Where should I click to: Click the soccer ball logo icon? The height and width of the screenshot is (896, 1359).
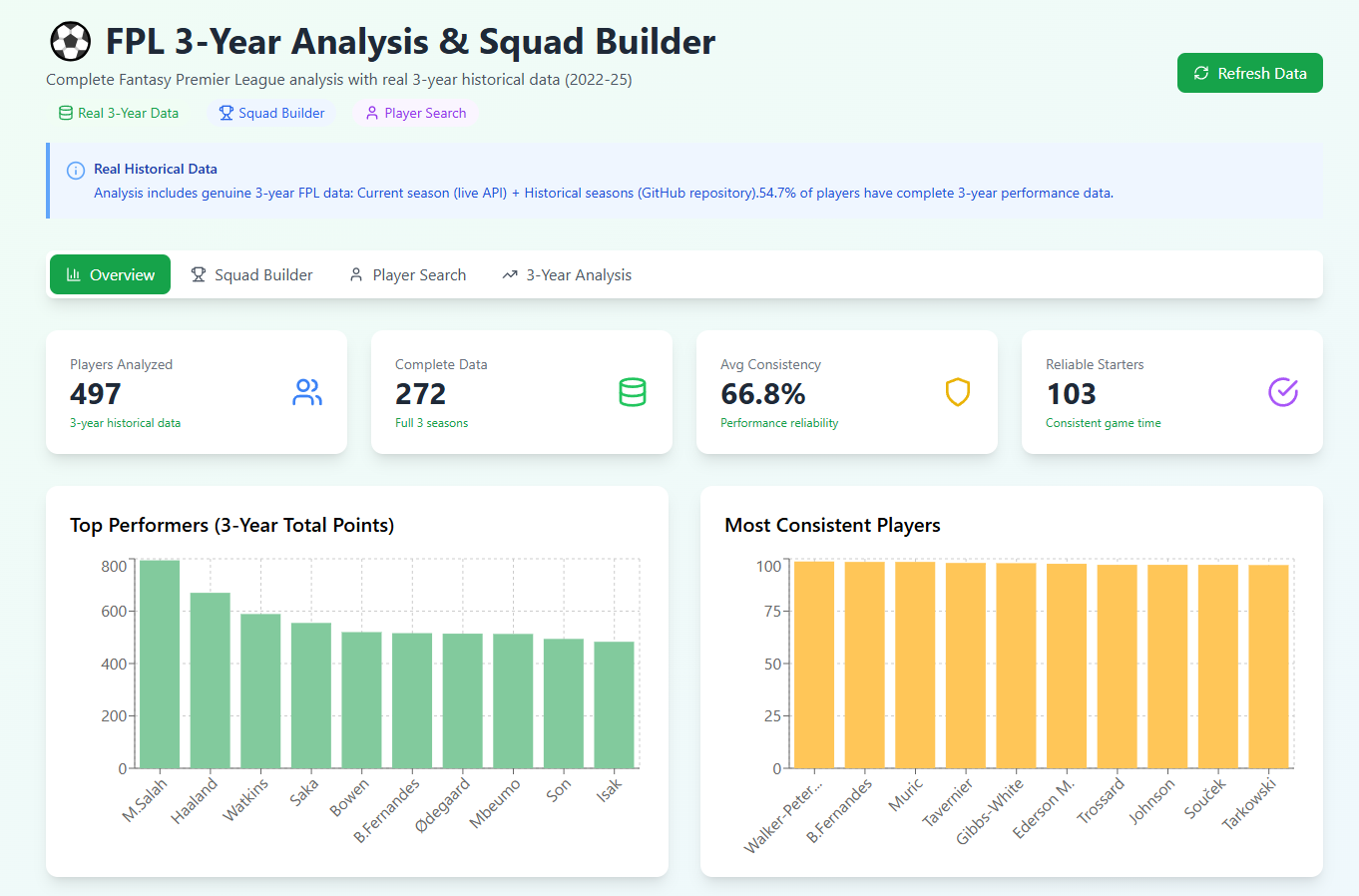coord(70,42)
